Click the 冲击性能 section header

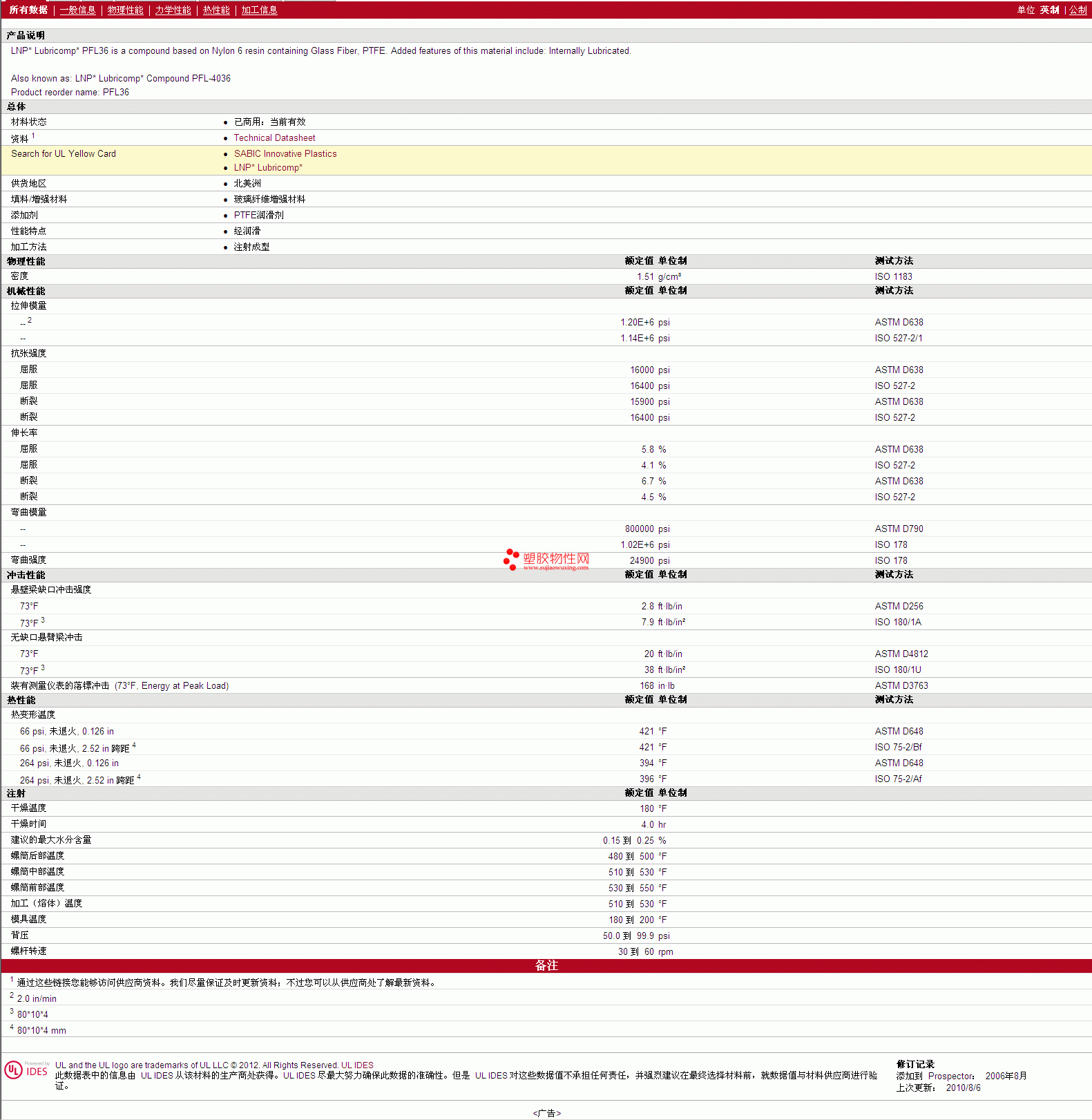(x=26, y=575)
